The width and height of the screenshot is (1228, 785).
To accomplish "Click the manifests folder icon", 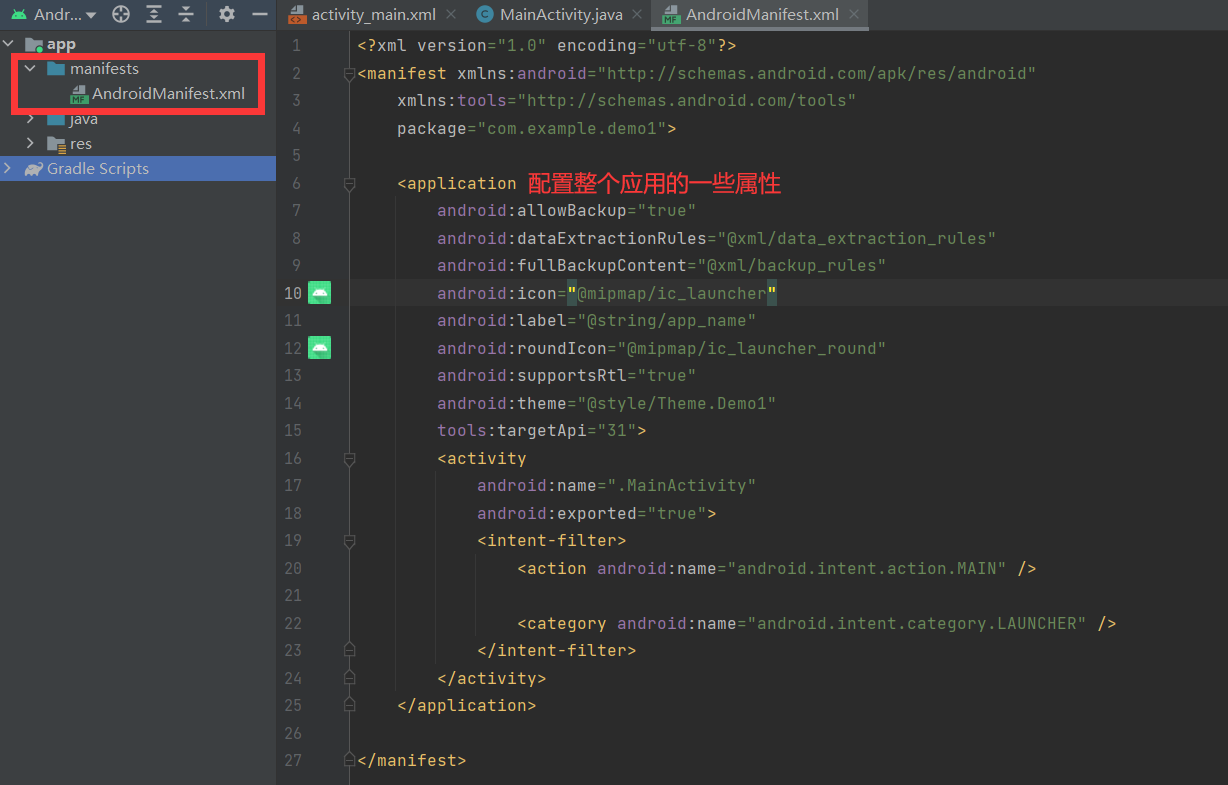I will coord(56,69).
